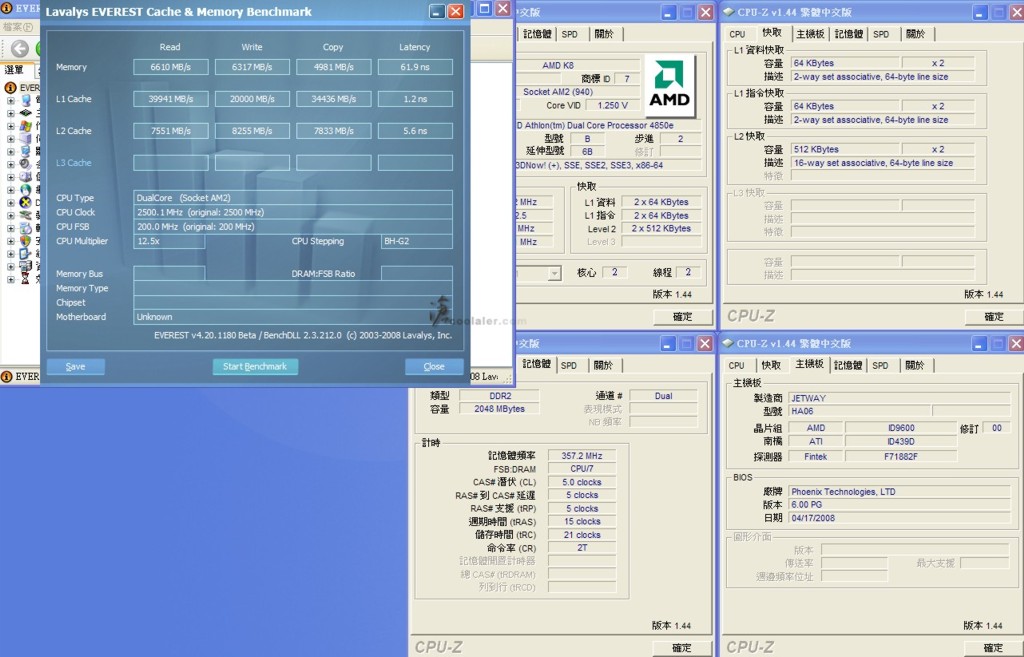Click the Memory Read value 6610 MB/s
The height and width of the screenshot is (657, 1024).
tap(171, 67)
